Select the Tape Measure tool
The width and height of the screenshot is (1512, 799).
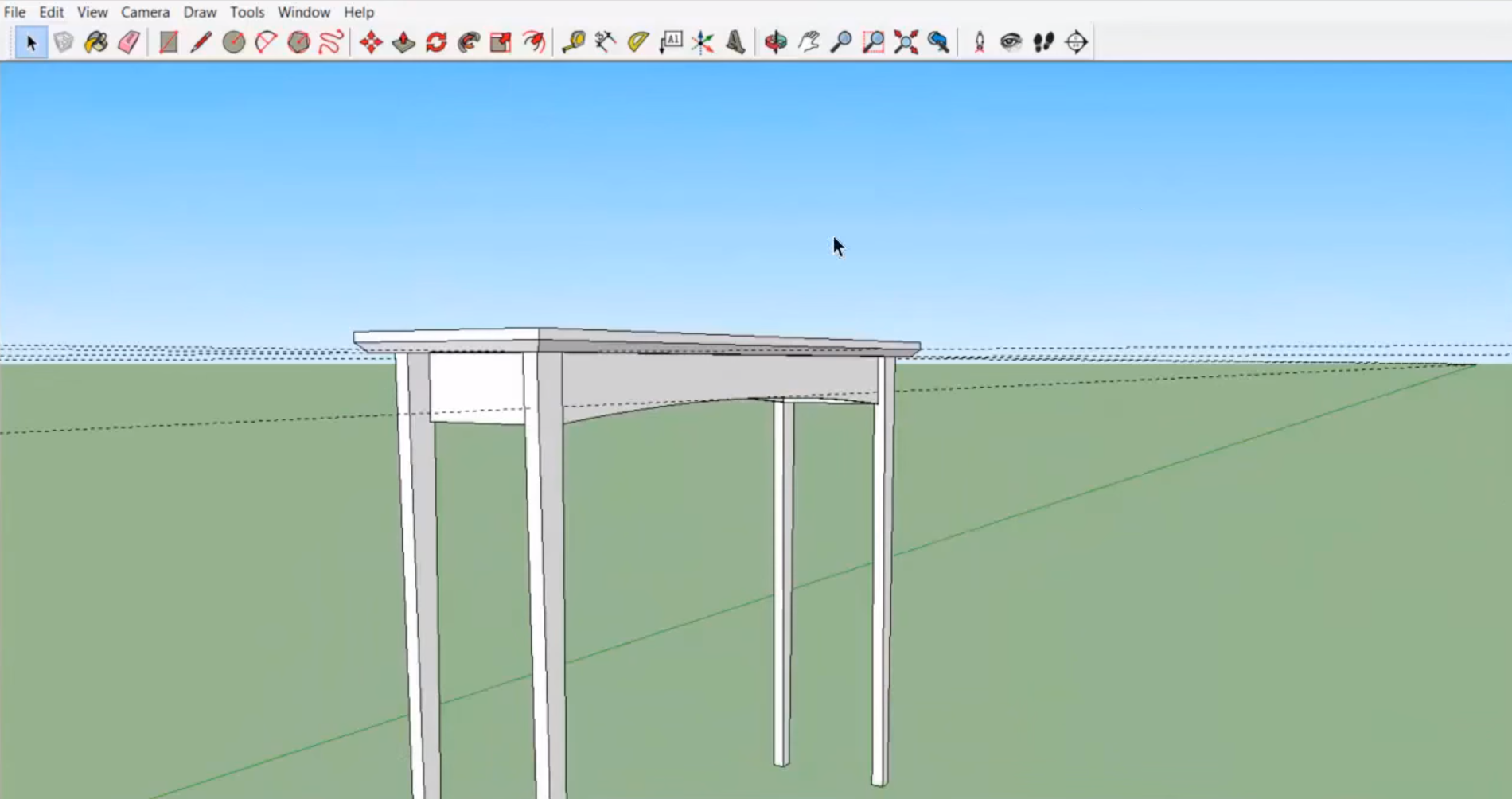point(573,42)
